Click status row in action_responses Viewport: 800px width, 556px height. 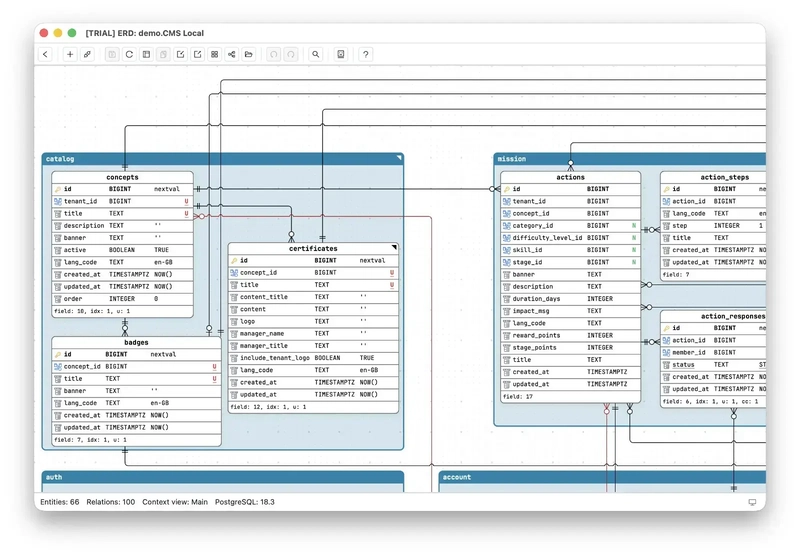(713, 365)
